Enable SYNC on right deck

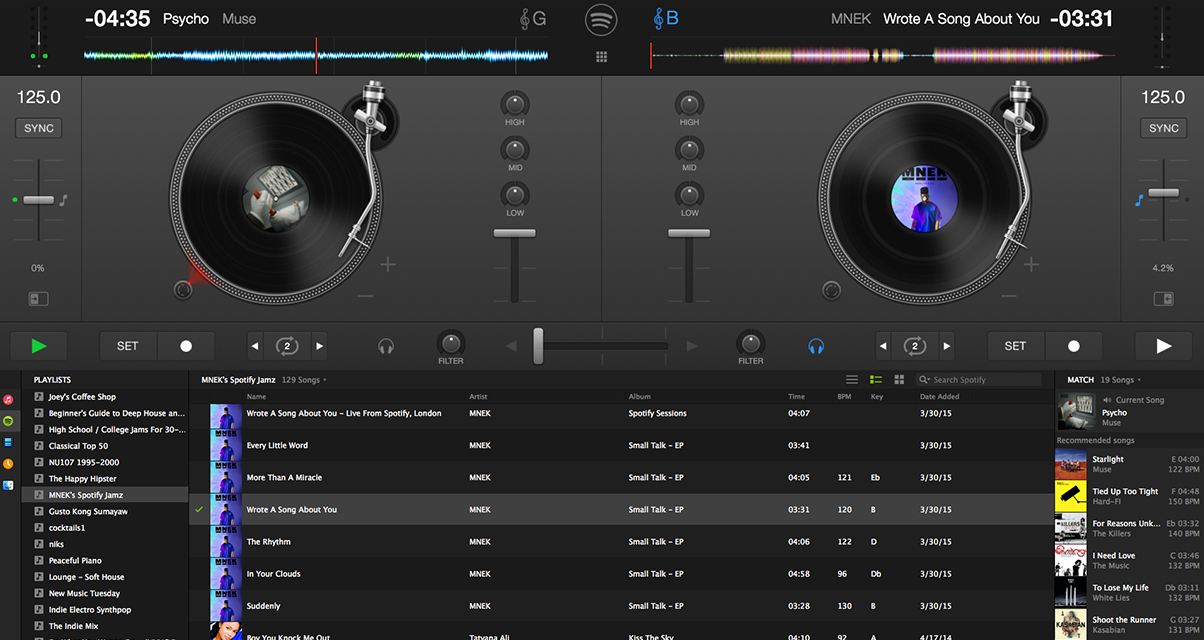(1164, 128)
